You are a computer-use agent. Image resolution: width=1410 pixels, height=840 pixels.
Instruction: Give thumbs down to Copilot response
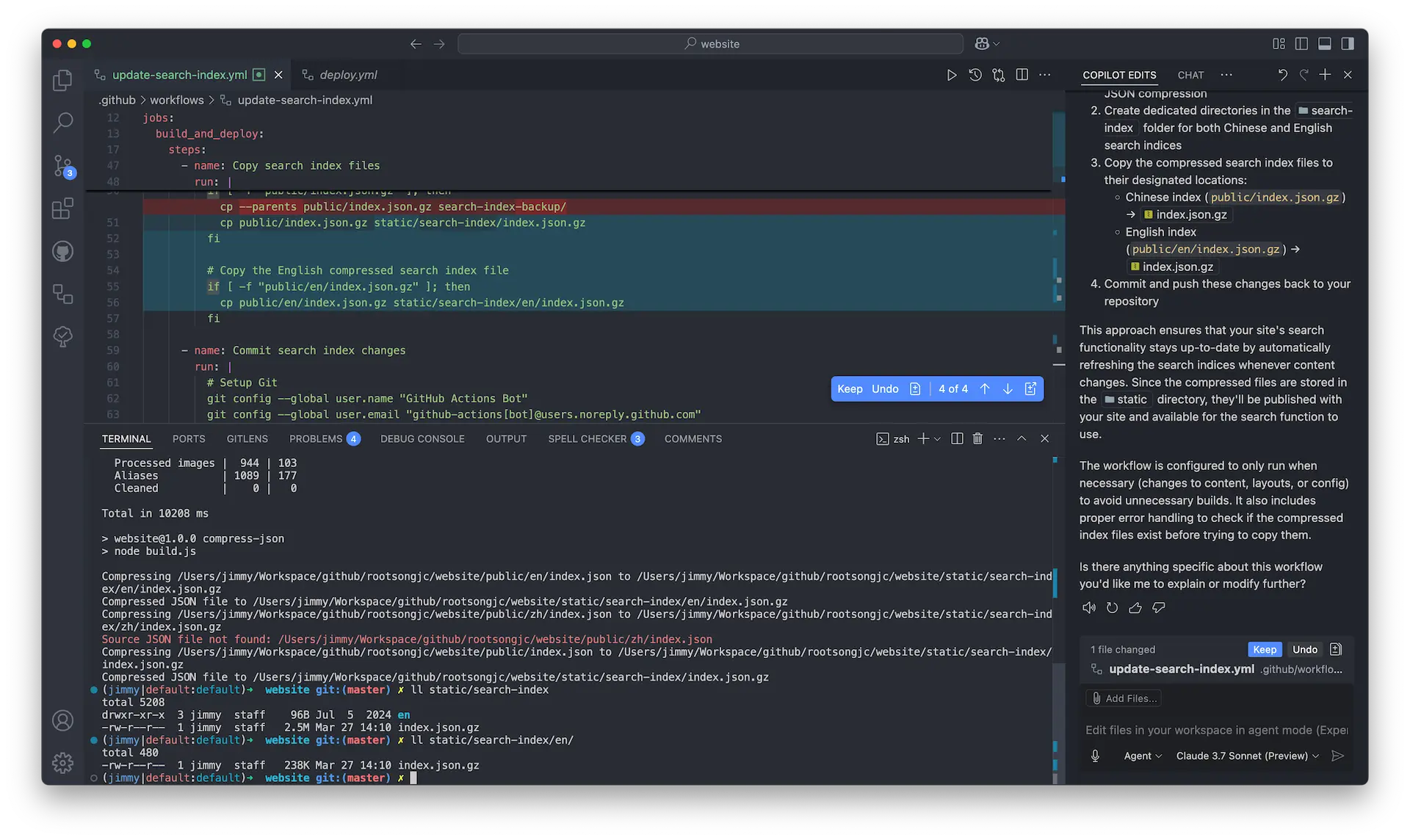[1159, 608]
